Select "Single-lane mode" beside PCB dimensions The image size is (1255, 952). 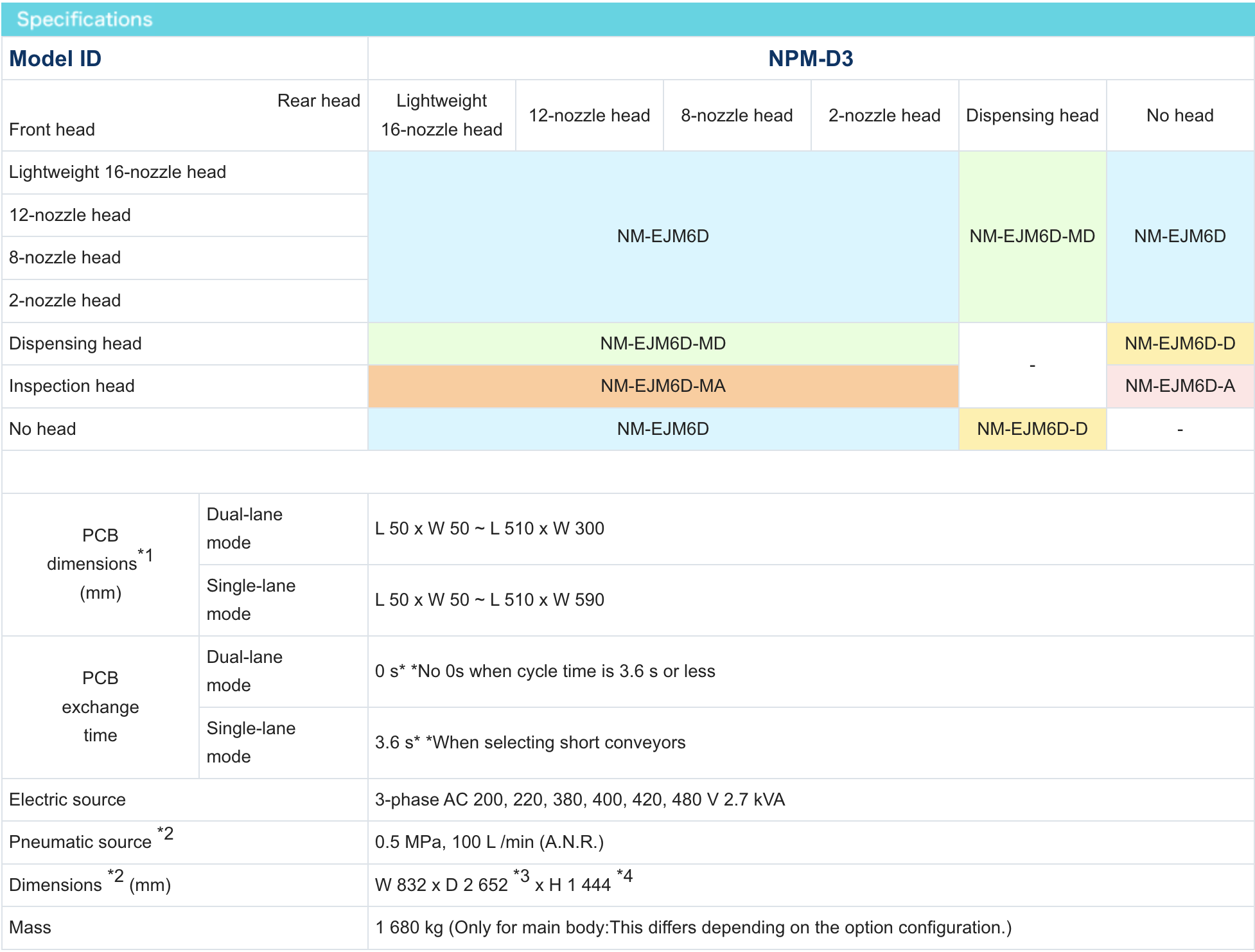pyautogui.click(x=251, y=599)
